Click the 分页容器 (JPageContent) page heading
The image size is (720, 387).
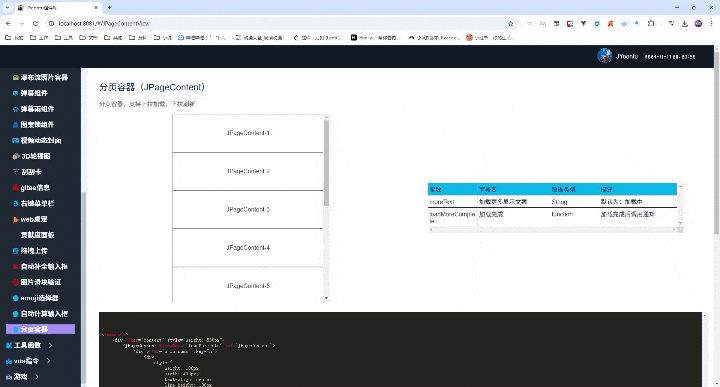[152, 87]
